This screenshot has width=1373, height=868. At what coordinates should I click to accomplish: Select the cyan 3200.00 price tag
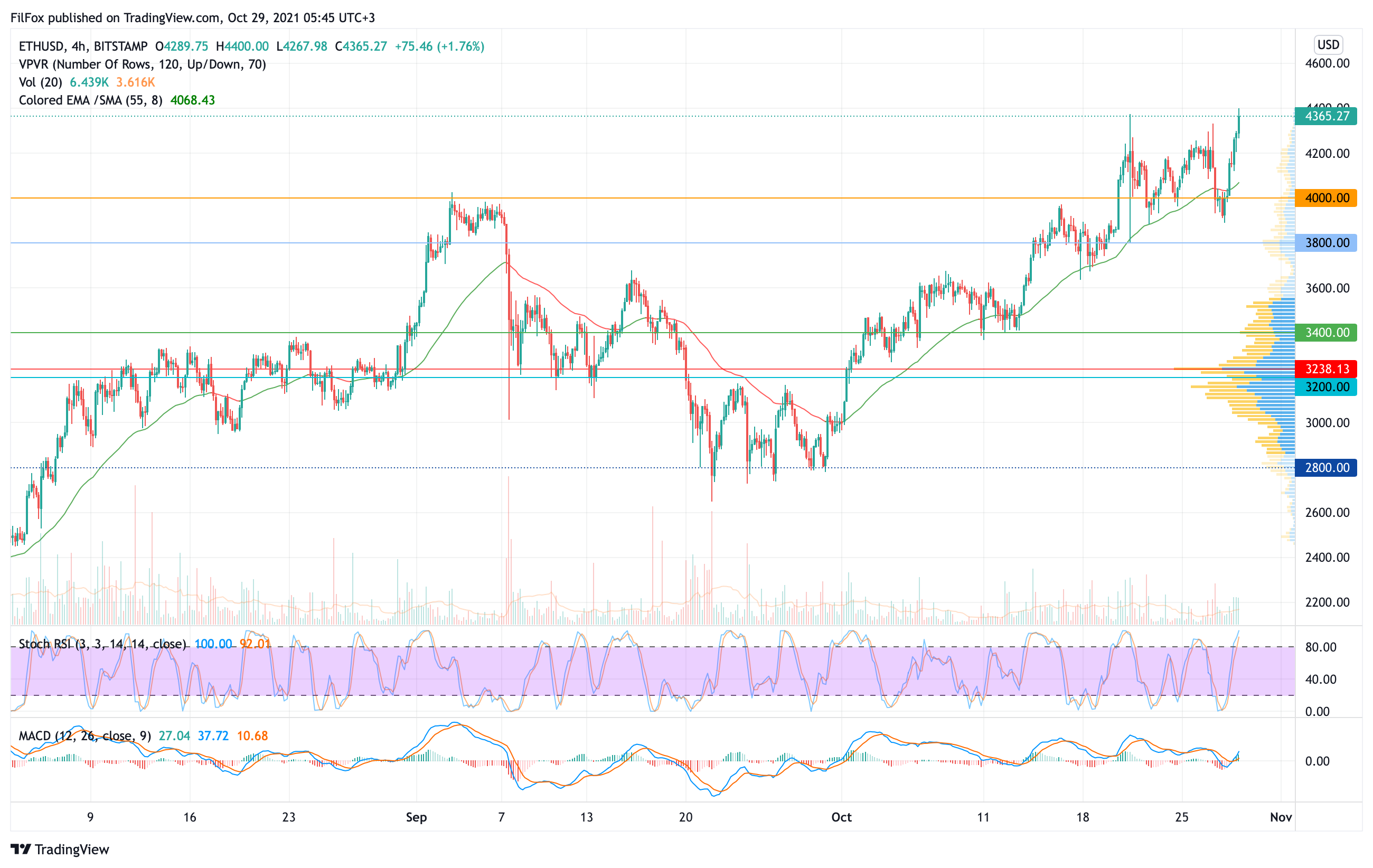tap(1325, 387)
